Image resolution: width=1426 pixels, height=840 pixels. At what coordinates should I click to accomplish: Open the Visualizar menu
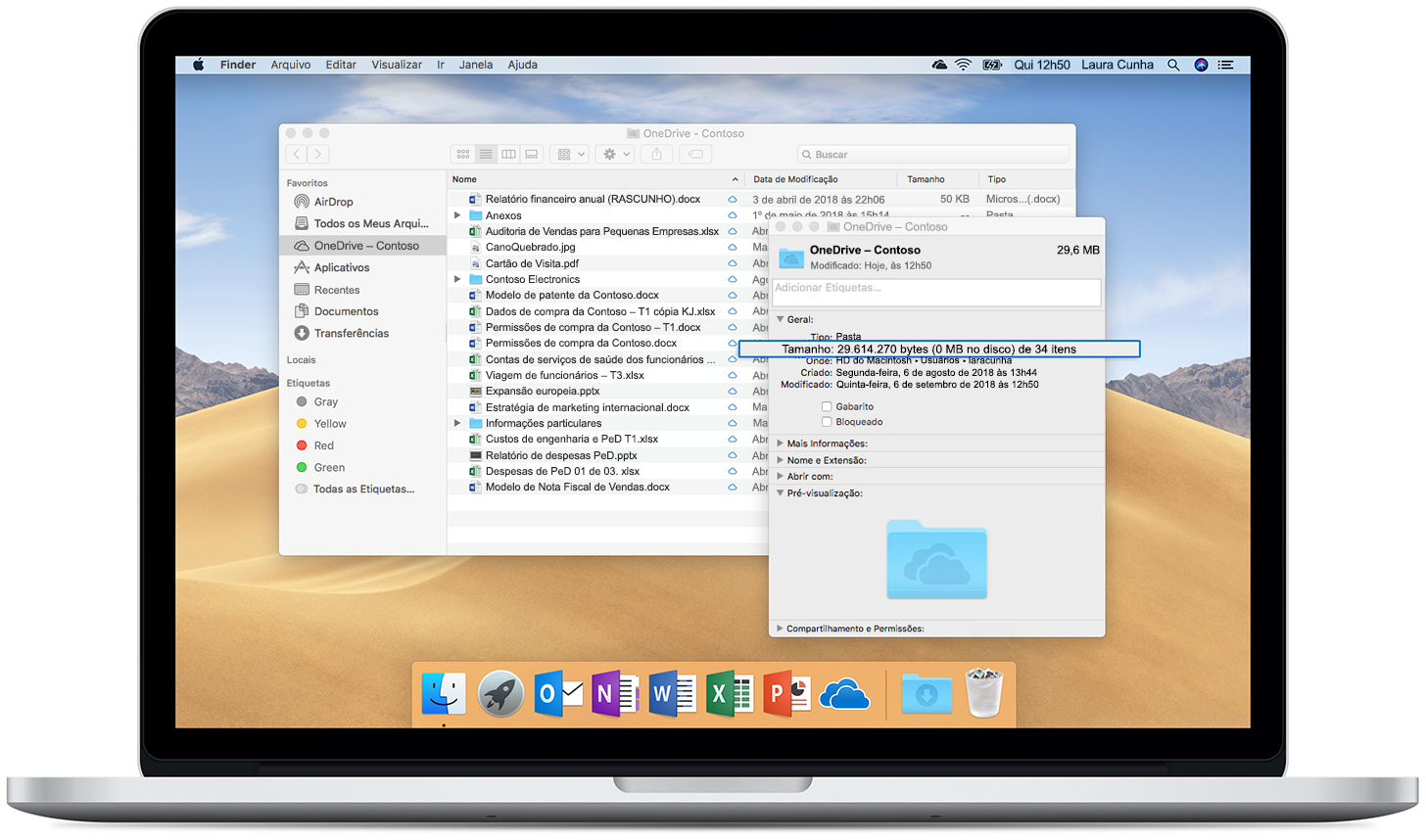point(397,65)
